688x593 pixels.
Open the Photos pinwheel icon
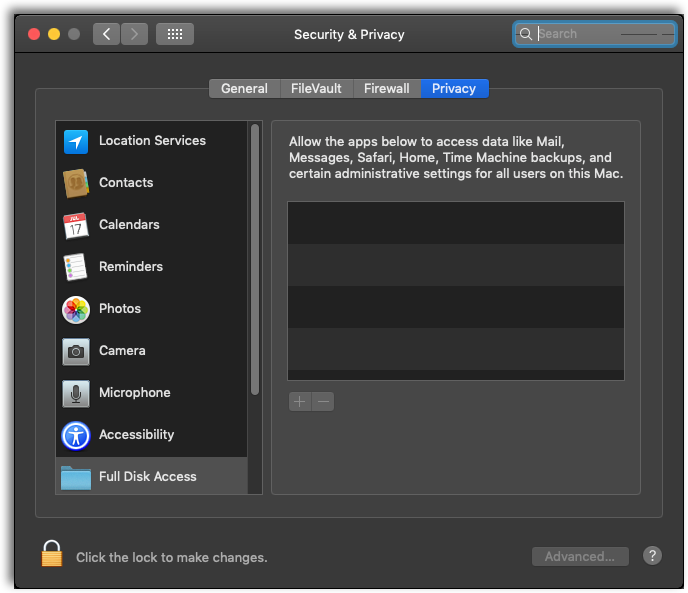click(76, 309)
